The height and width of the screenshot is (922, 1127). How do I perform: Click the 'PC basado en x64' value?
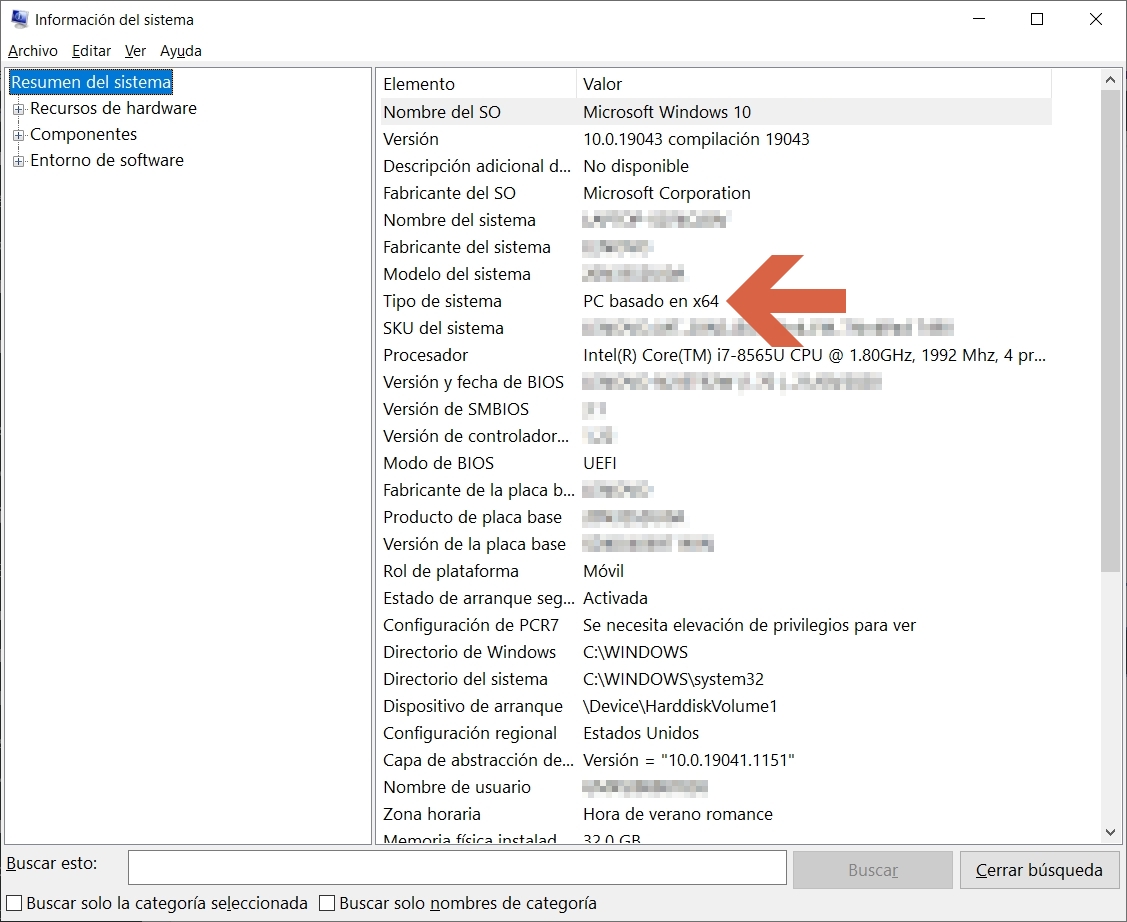coord(651,301)
